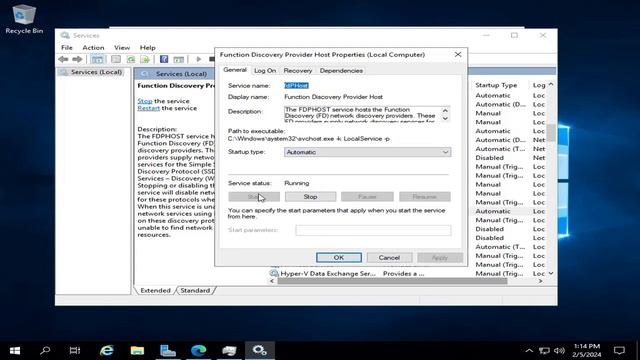The height and width of the screenshot is (360, 640).
Task: Switch to the Dependencies tab
Action: point(341,71)
